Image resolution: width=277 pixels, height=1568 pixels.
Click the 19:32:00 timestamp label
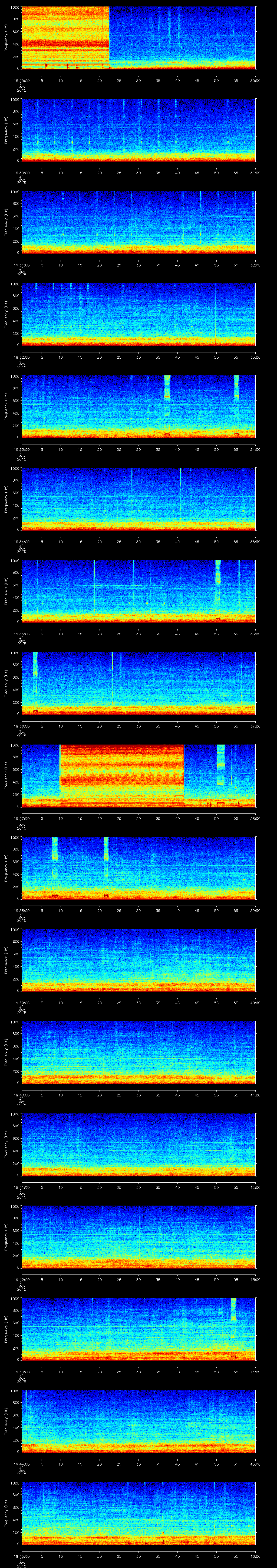[21, 357]
